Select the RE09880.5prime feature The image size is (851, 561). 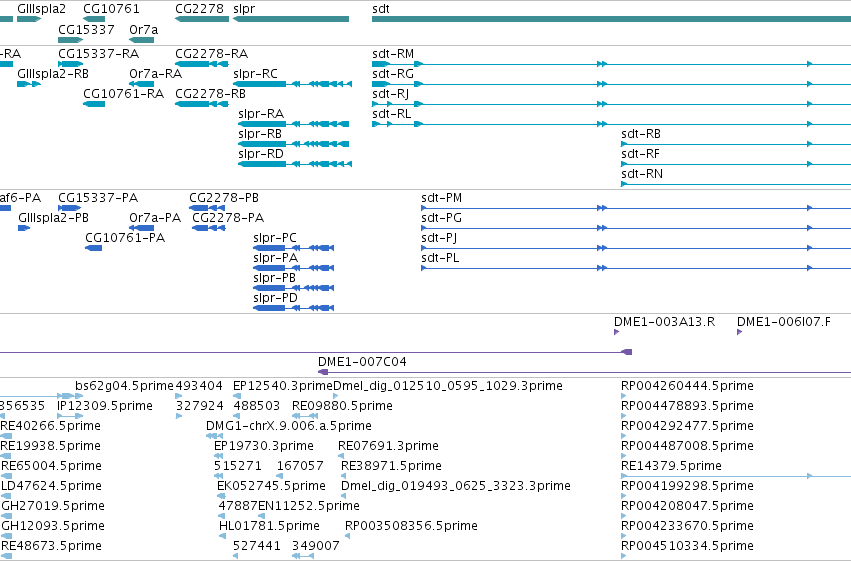305,416
